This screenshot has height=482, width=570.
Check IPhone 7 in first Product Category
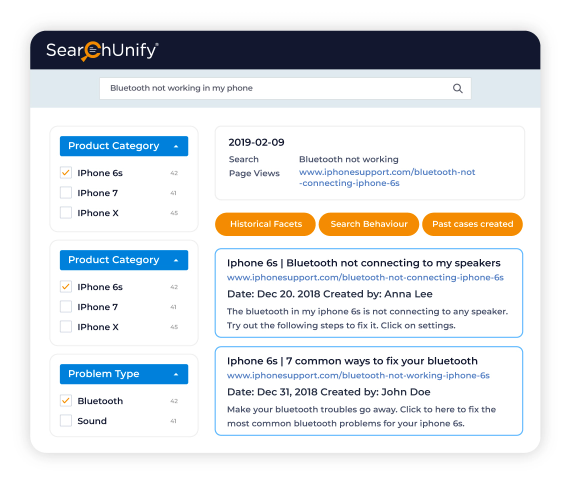(x=66, y=193)
